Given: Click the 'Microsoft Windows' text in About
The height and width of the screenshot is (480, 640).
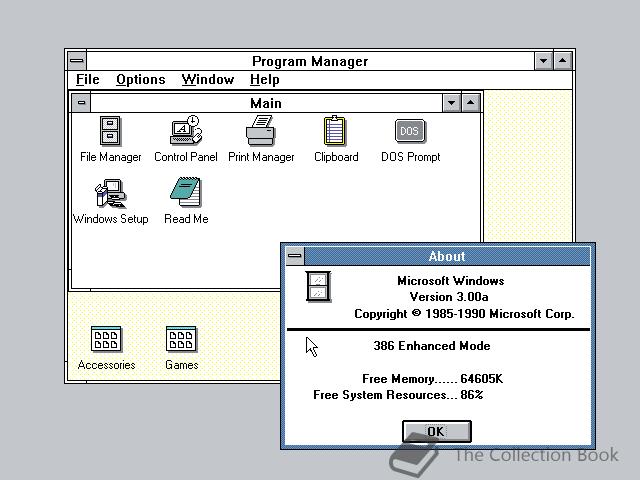Looking at the screenshot, I should [451, 281].
